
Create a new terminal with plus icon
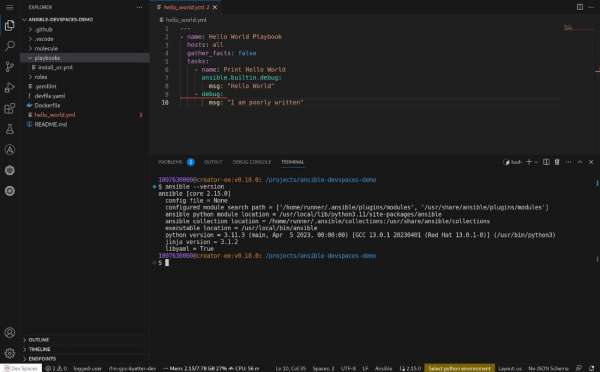(x=528, y=162)
